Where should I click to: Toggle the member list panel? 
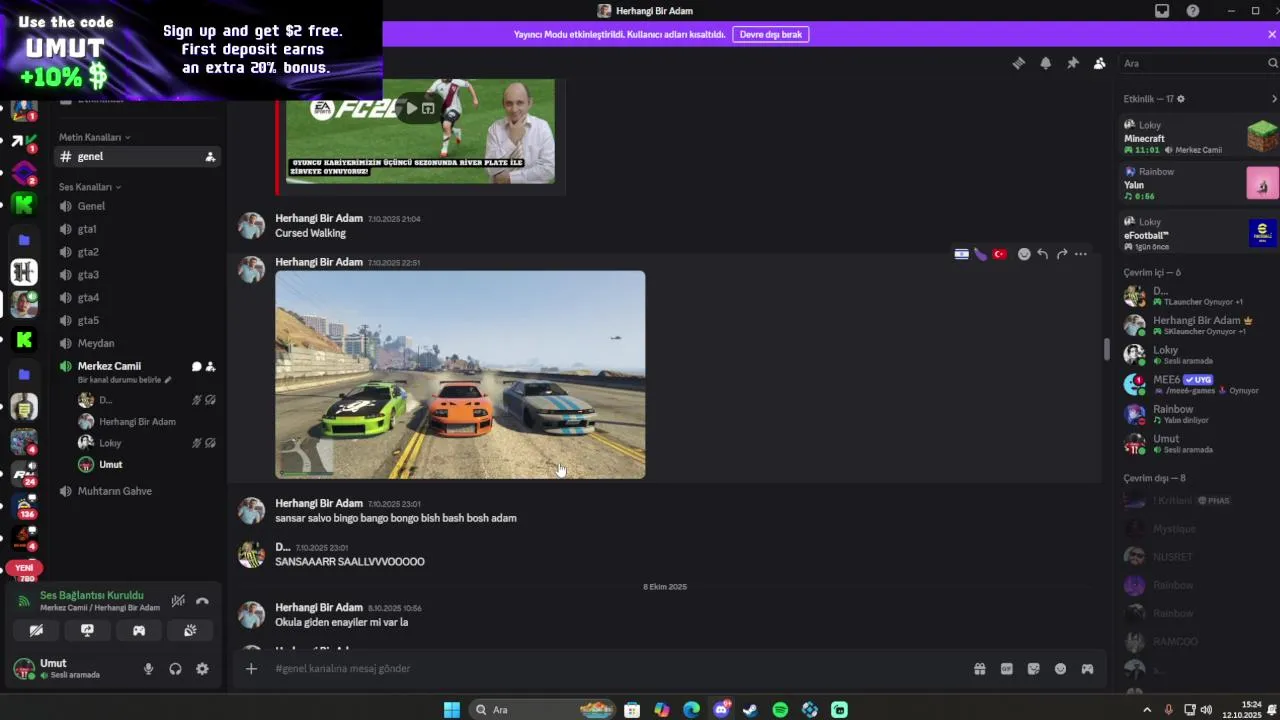click(x=1099, y=63)
